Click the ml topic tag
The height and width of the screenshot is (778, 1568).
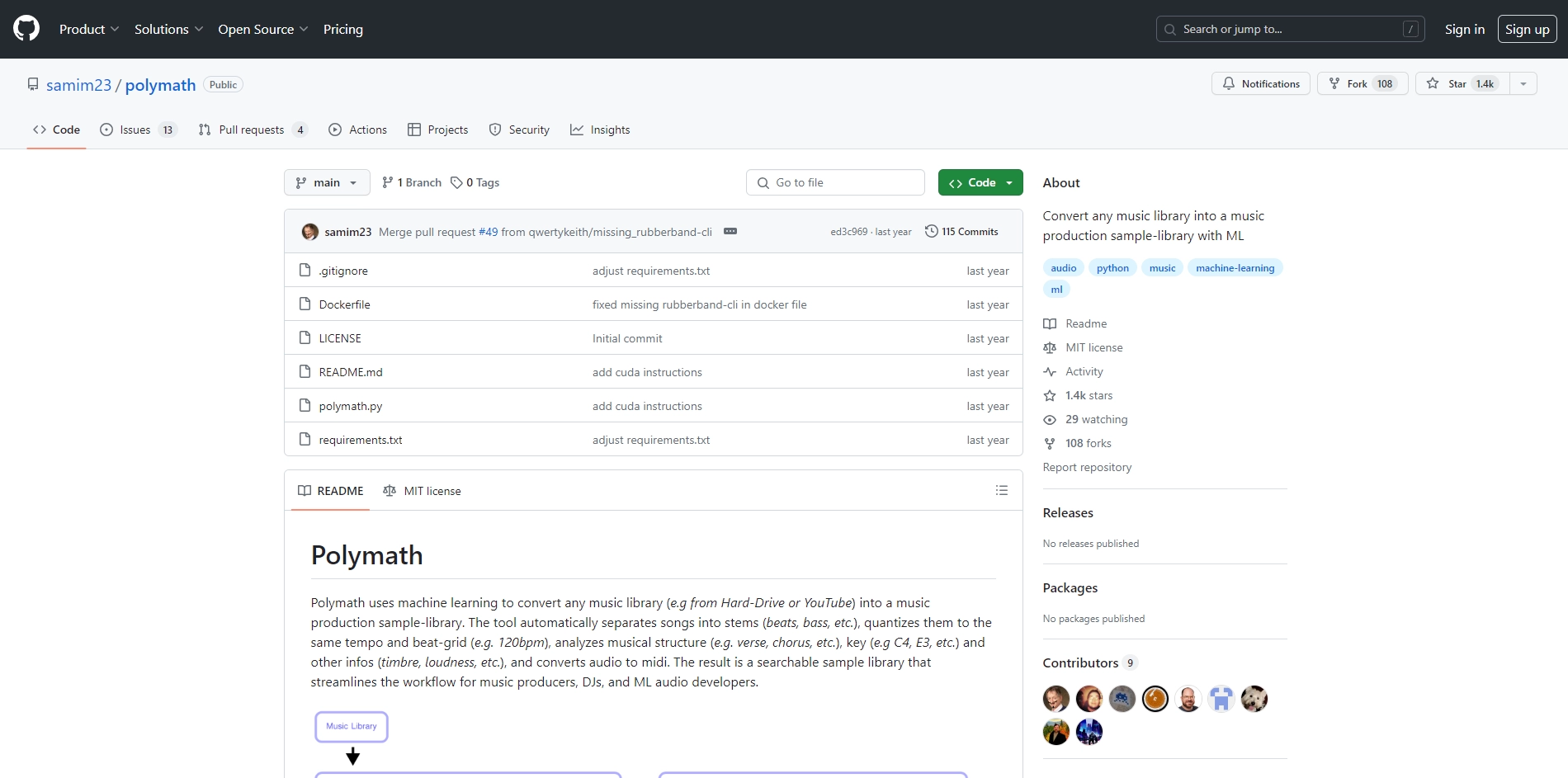click(1056, 290)
